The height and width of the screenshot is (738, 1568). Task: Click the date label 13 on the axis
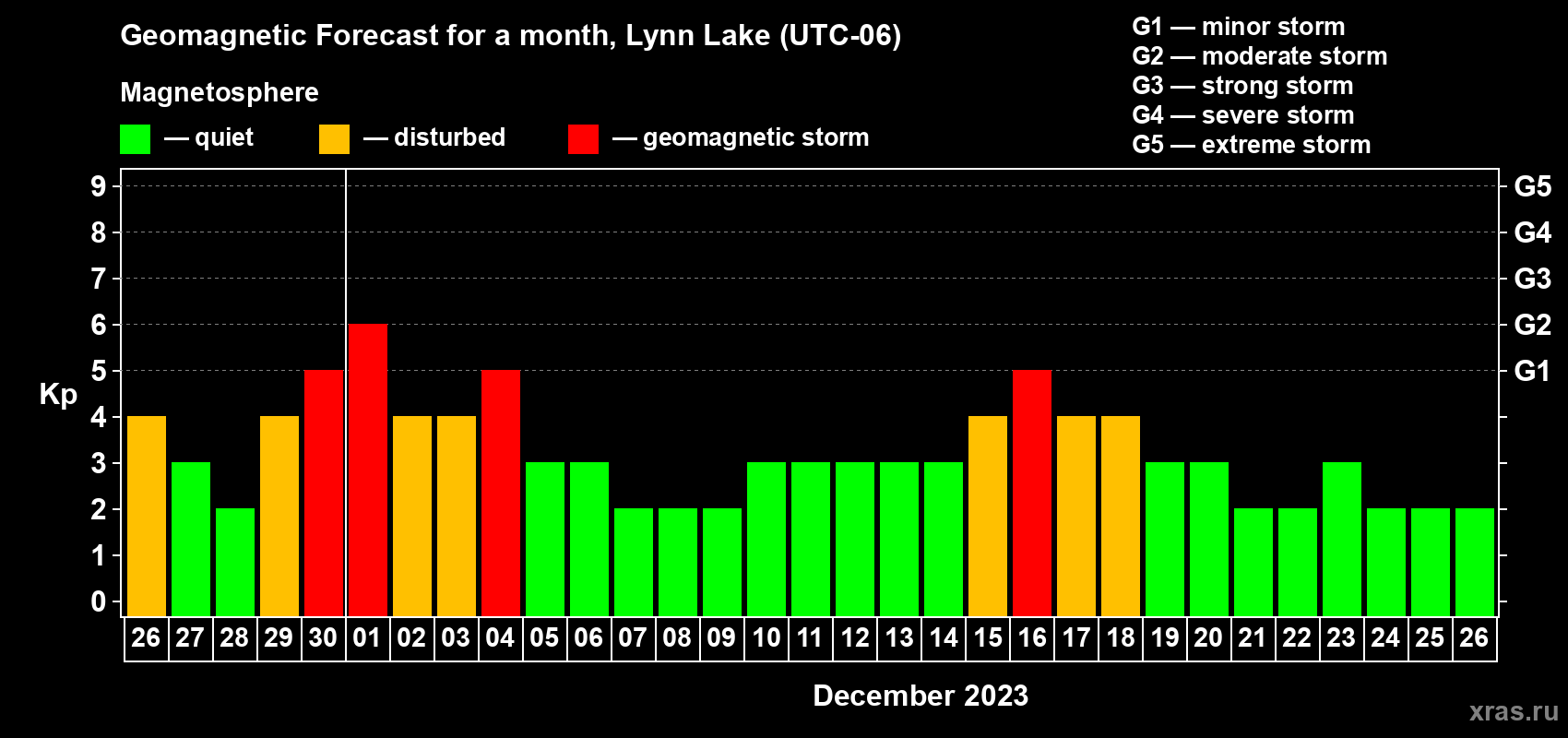tap(898, 637)
